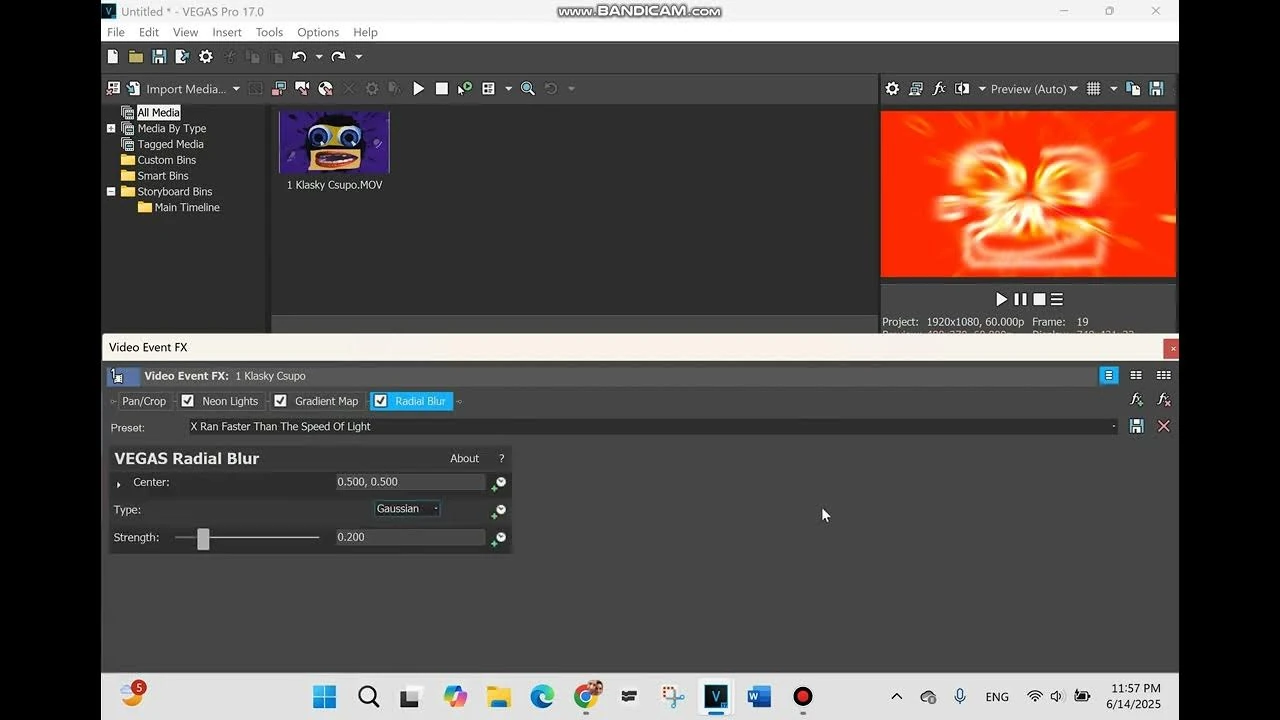This screenshot has height=720, width=1280.
Task: Click the Zoom magnifier tool in main toolbar
Action: [528, 88]
